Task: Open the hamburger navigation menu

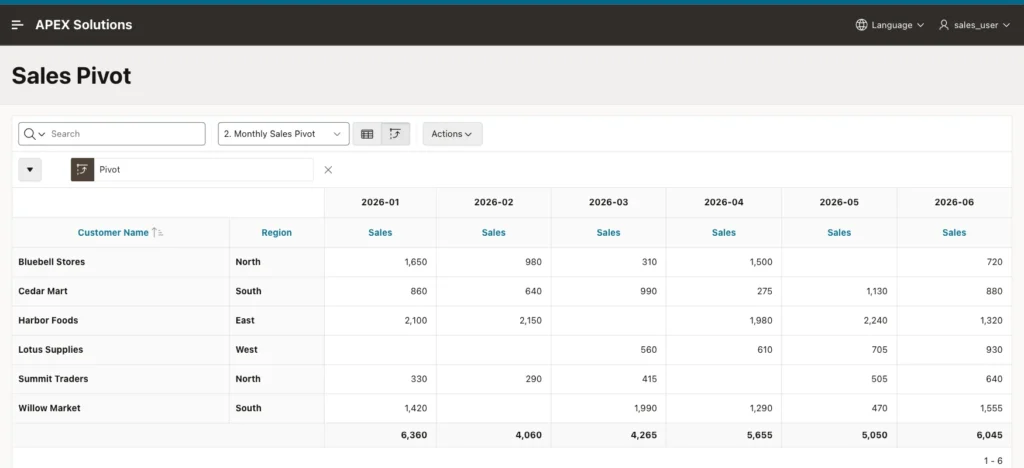Action: [x=18, y=25]
